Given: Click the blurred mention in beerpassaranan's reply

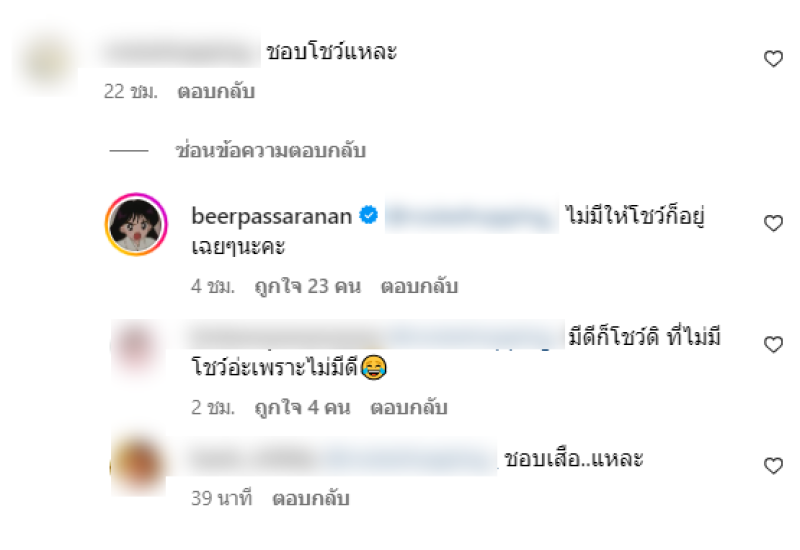Looking at the screenshot, I should (x=471, y=217).
